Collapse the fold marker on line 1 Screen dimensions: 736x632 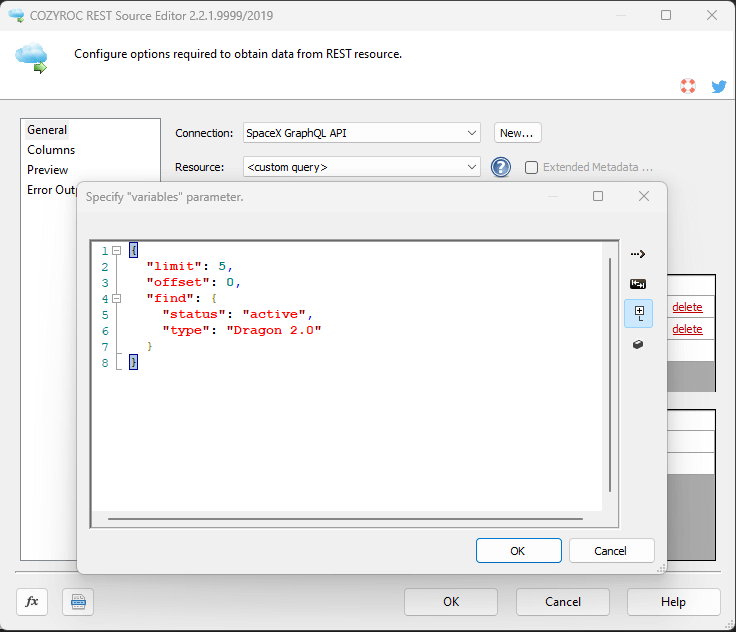(117, 250)
